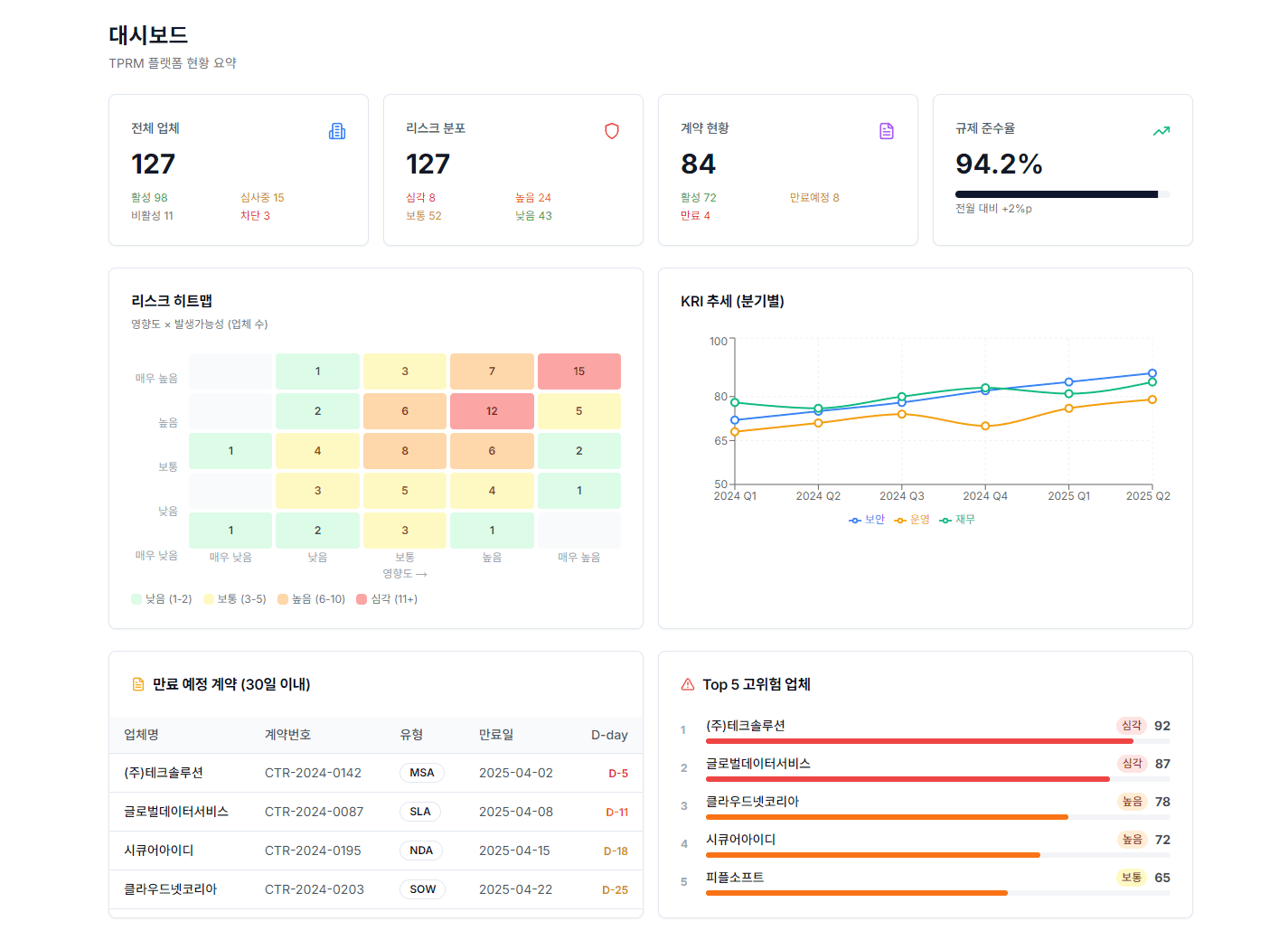Click the trending-up icon in 규제 준수율 card
Screen dimensions: 1288x940
click(1161, 131)
